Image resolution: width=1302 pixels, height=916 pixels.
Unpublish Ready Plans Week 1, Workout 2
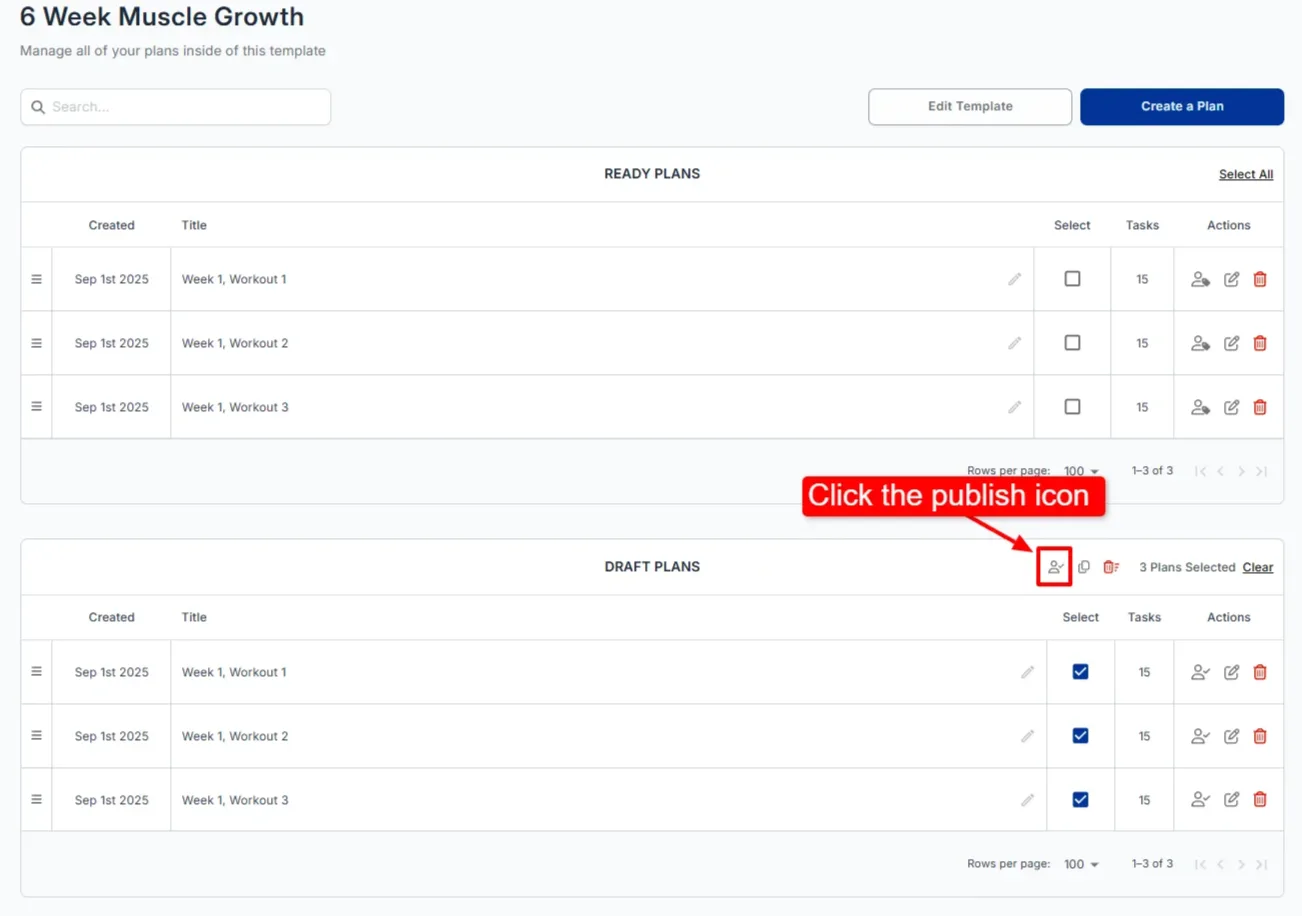tap(1201, 343)
